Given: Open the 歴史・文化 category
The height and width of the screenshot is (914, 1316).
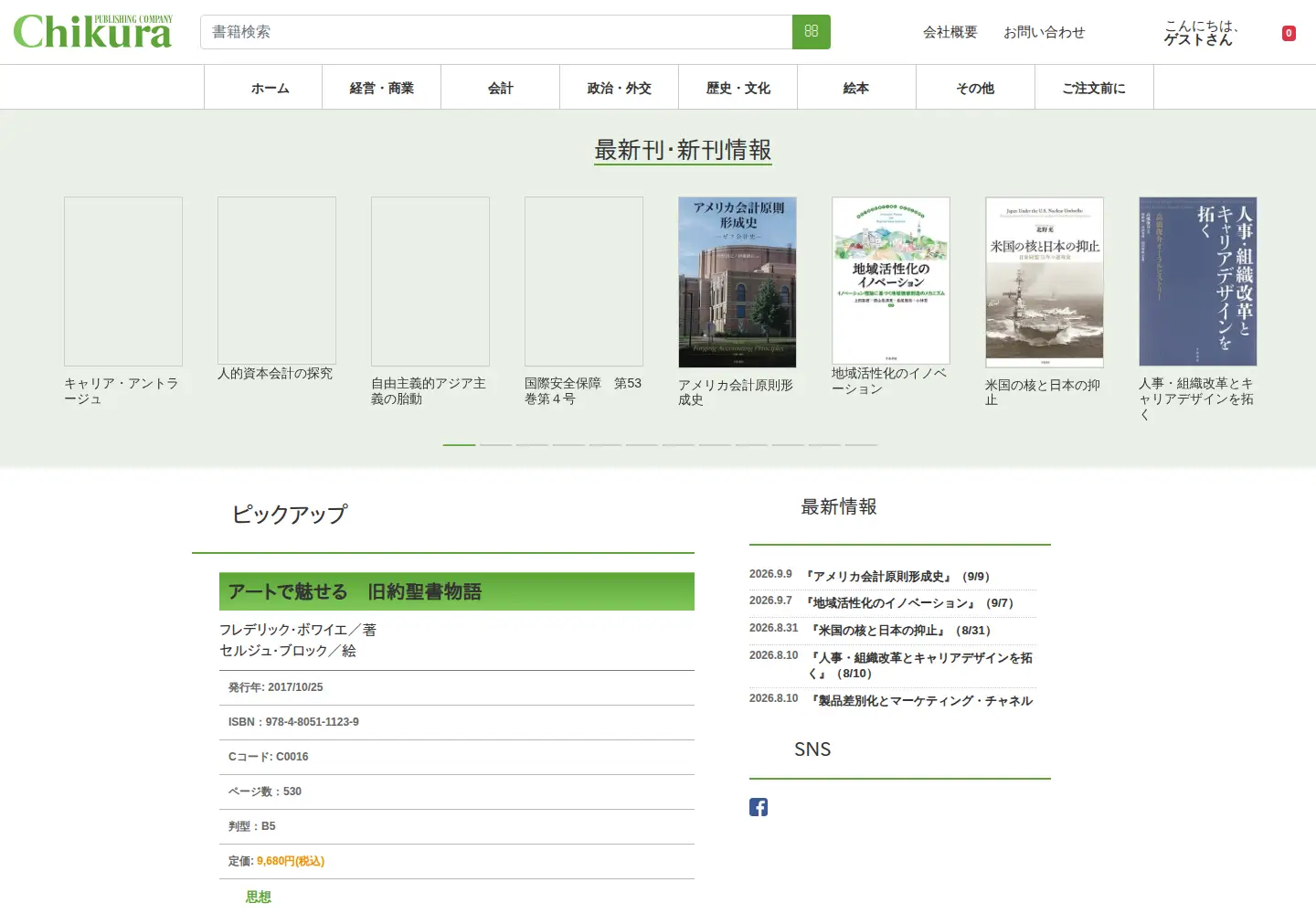Looking at the screenshot, I should (x=738, y=88).
